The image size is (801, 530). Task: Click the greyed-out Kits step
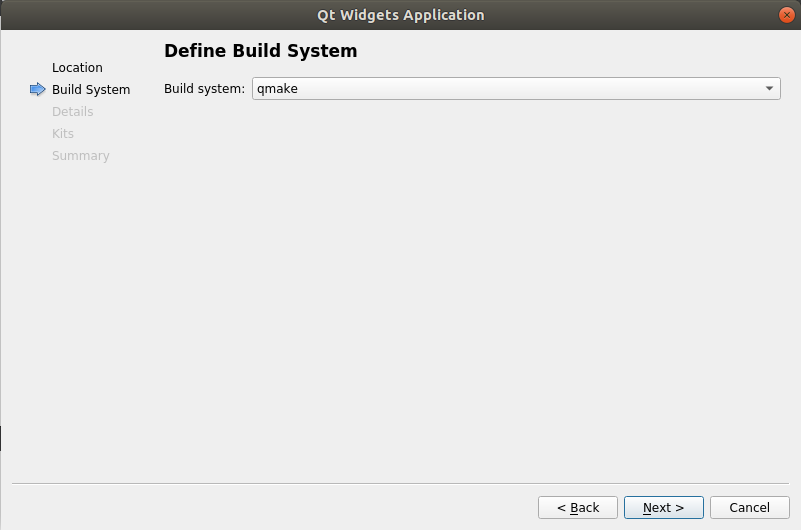coord(63,134)
